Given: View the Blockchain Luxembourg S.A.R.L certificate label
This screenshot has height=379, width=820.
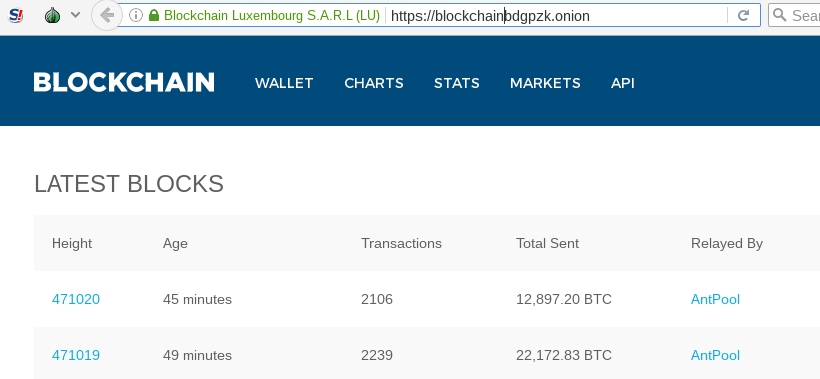Looking at the screenshot, I should click(x=271, y=15).
